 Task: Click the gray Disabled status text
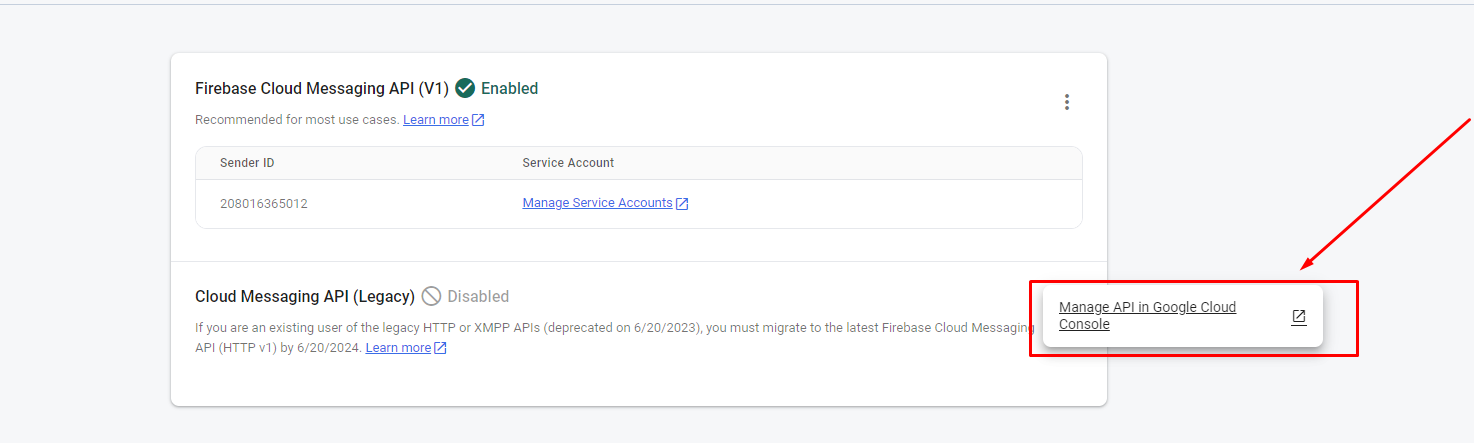click(478, 296)
